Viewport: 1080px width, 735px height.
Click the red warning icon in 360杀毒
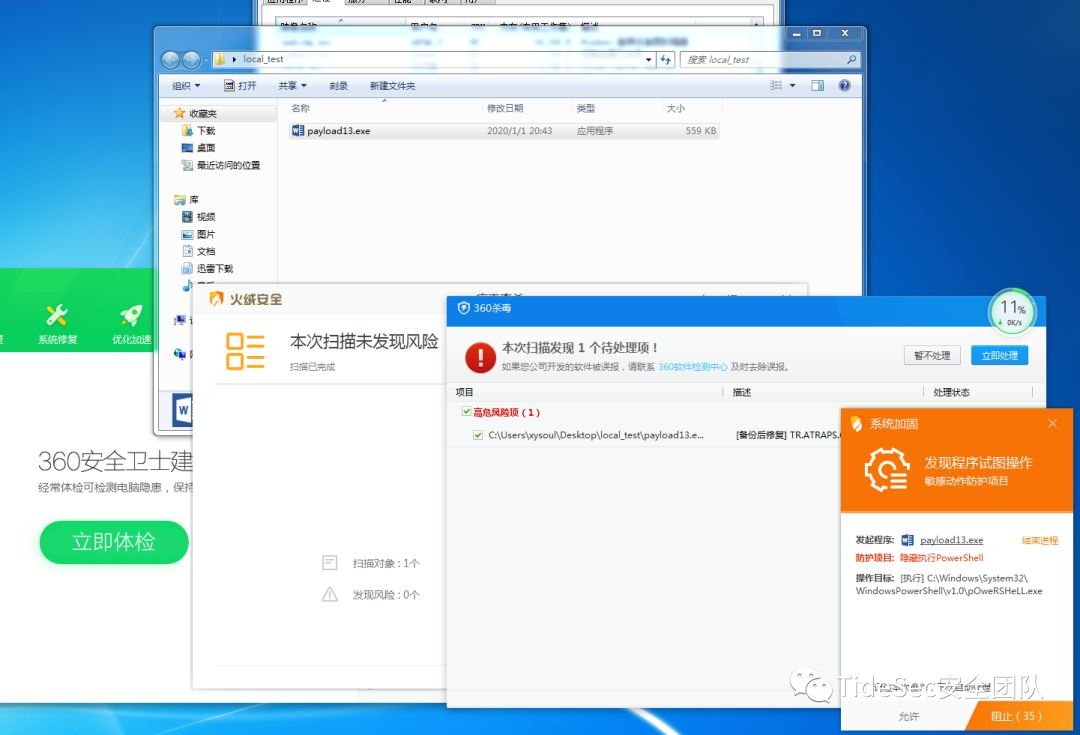coord(480,358)
